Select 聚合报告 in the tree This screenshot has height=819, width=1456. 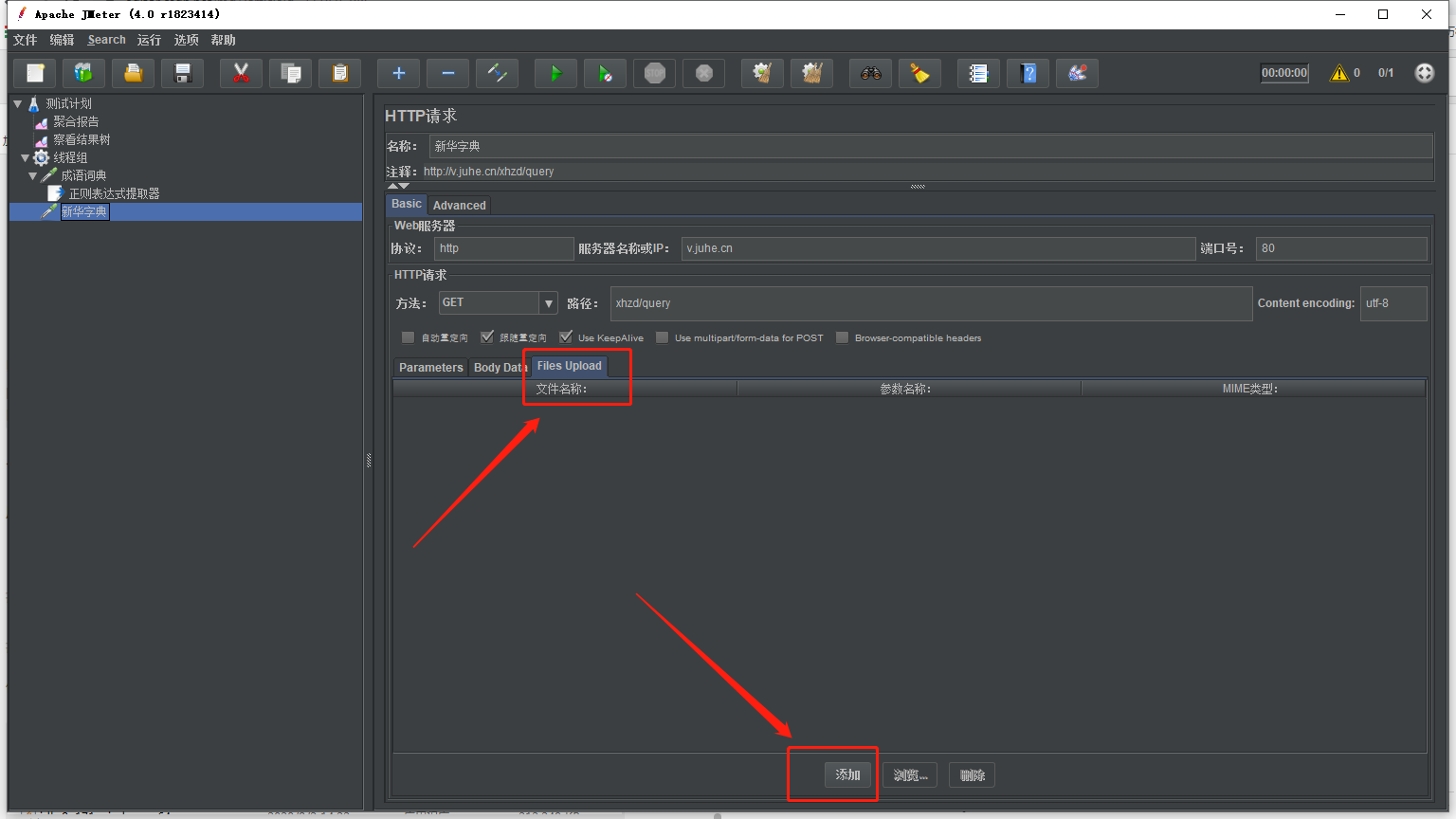pos(76,121)
